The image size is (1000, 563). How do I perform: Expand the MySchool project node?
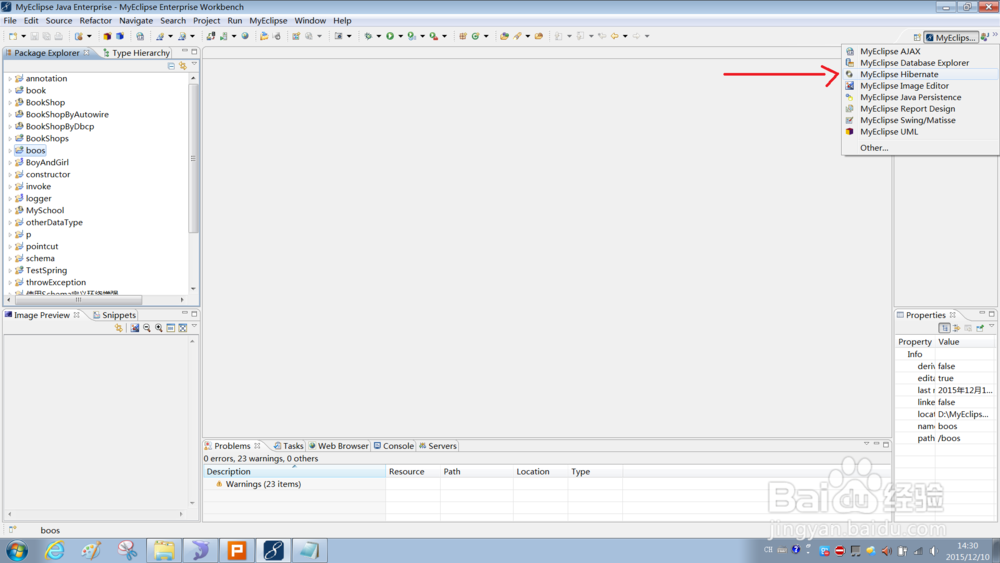click(10, 210)
